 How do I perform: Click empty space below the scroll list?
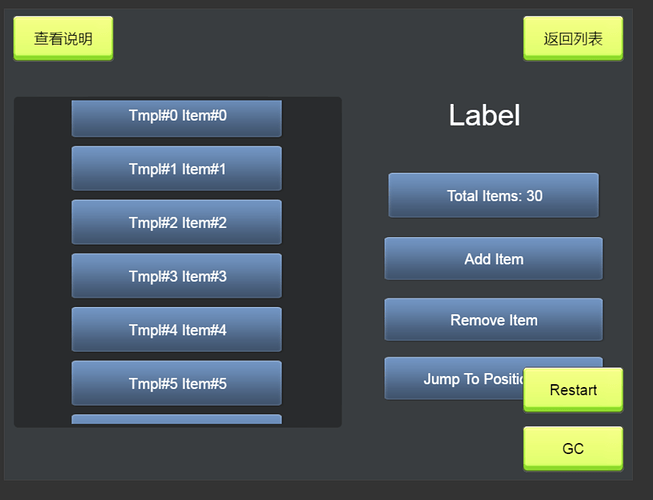coord(177,455)
